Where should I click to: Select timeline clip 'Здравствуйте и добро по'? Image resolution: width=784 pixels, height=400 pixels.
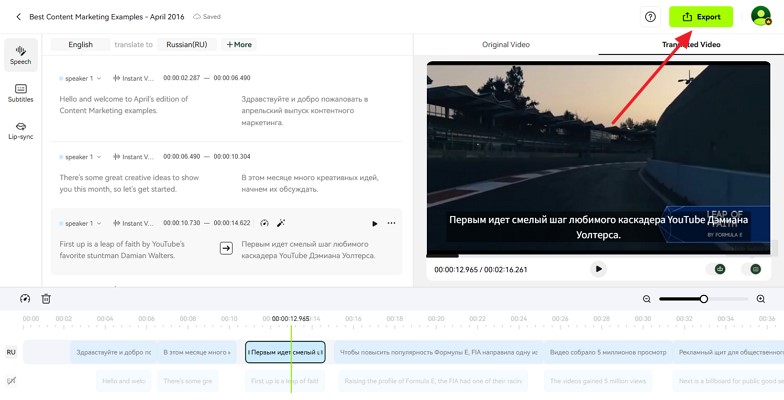point(113,352)
